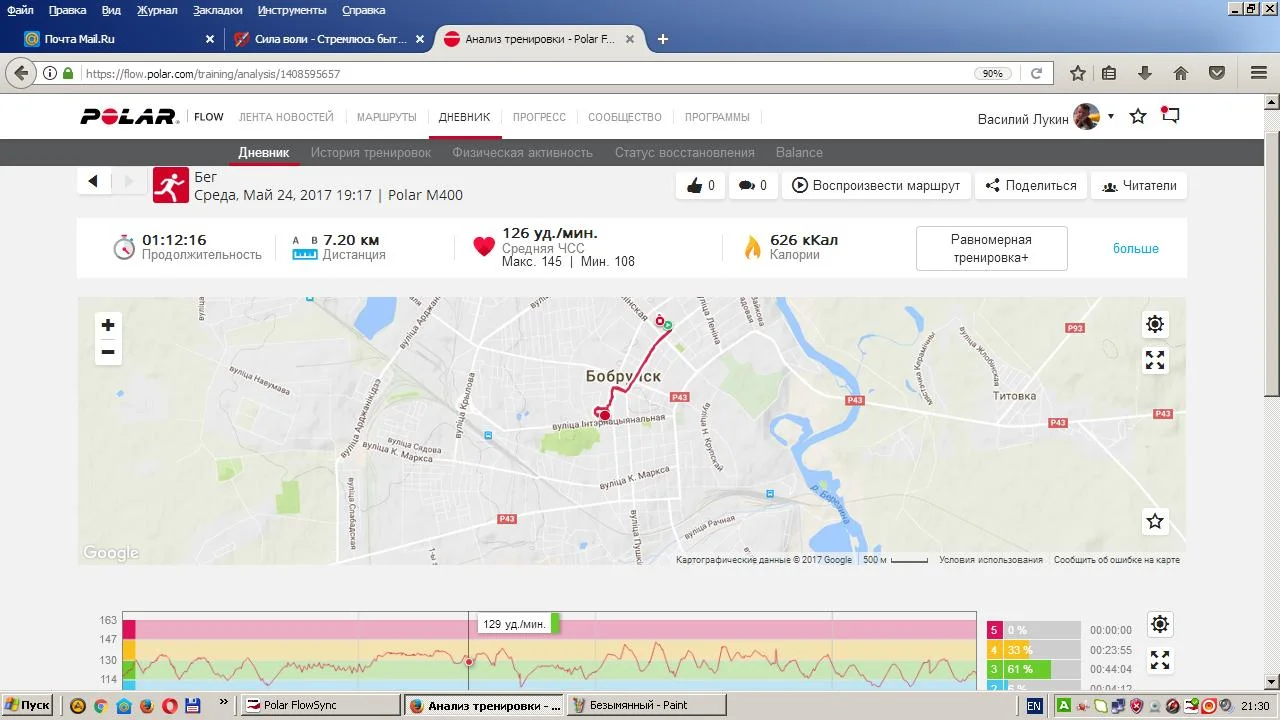Click the star icon in Polar header
The image size is (1280, 720).
(1138, 117)
